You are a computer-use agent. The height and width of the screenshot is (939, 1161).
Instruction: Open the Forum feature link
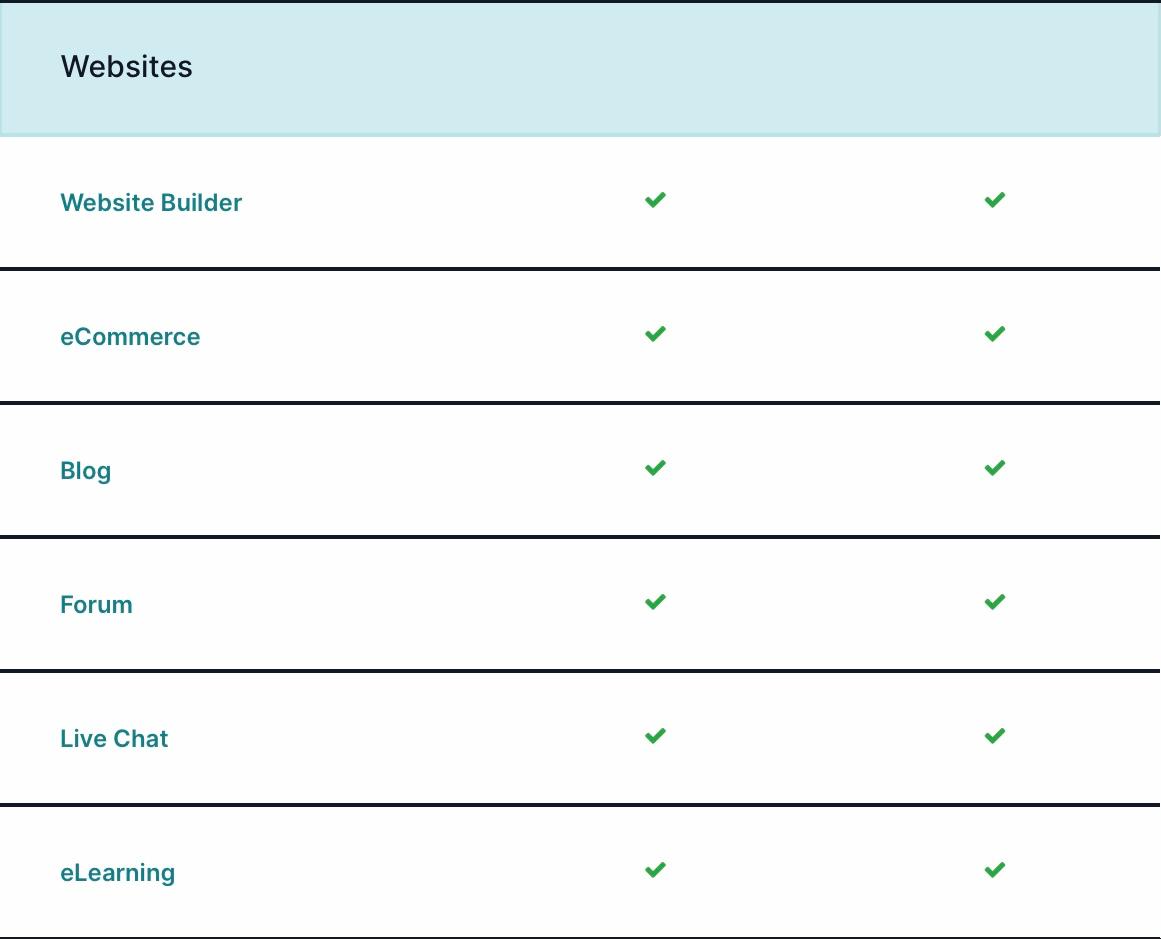point(96,604)
